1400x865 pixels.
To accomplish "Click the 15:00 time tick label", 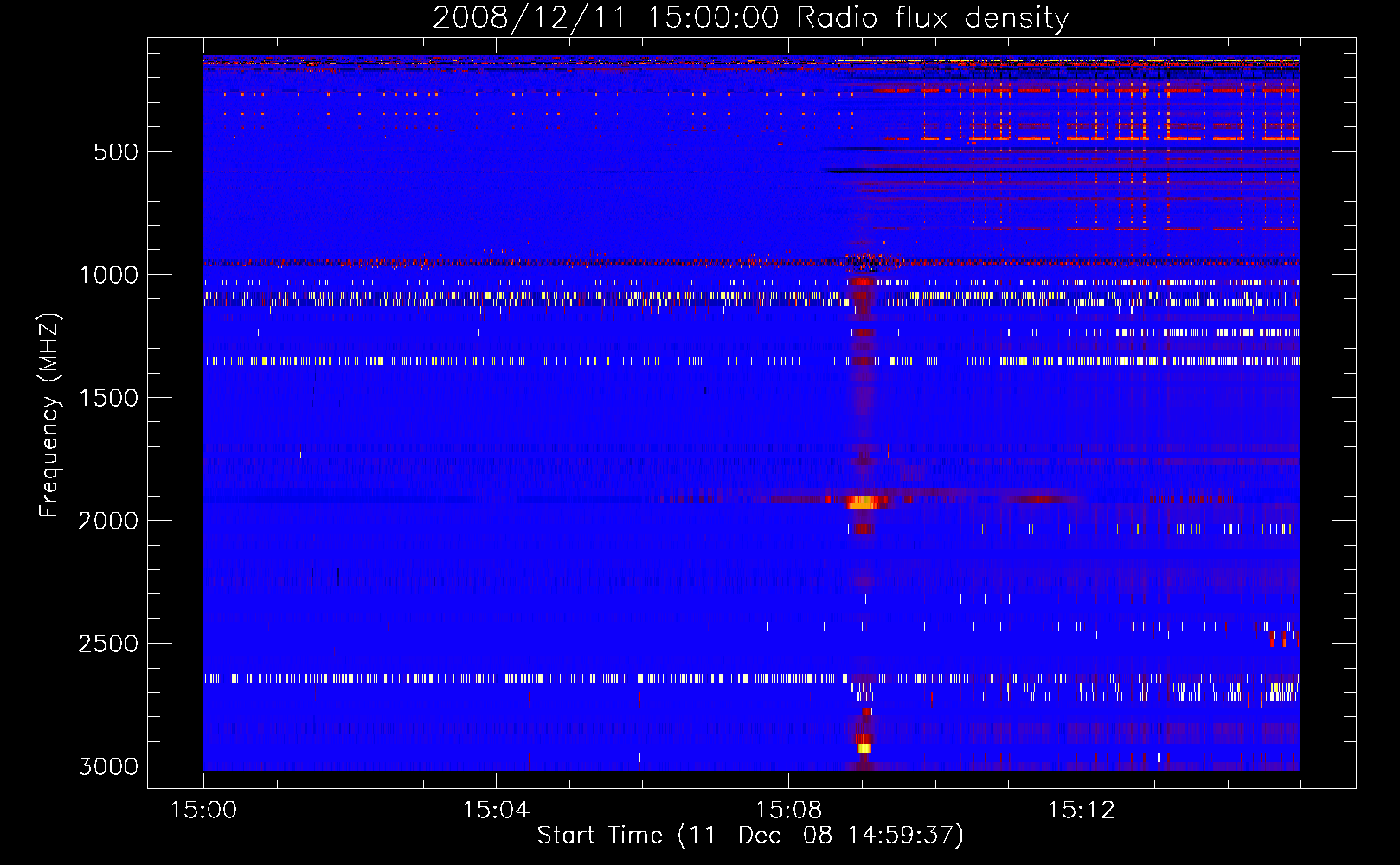I will [203, 811].
